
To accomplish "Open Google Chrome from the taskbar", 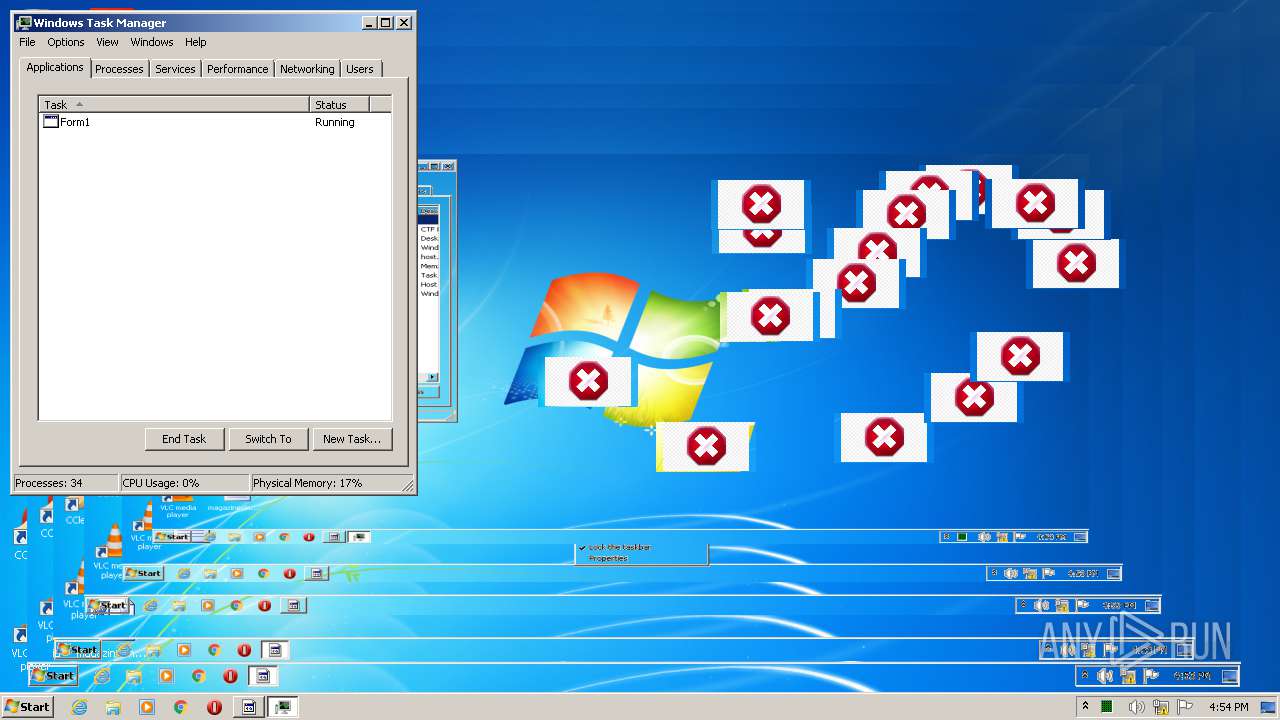I will point(181,707).
